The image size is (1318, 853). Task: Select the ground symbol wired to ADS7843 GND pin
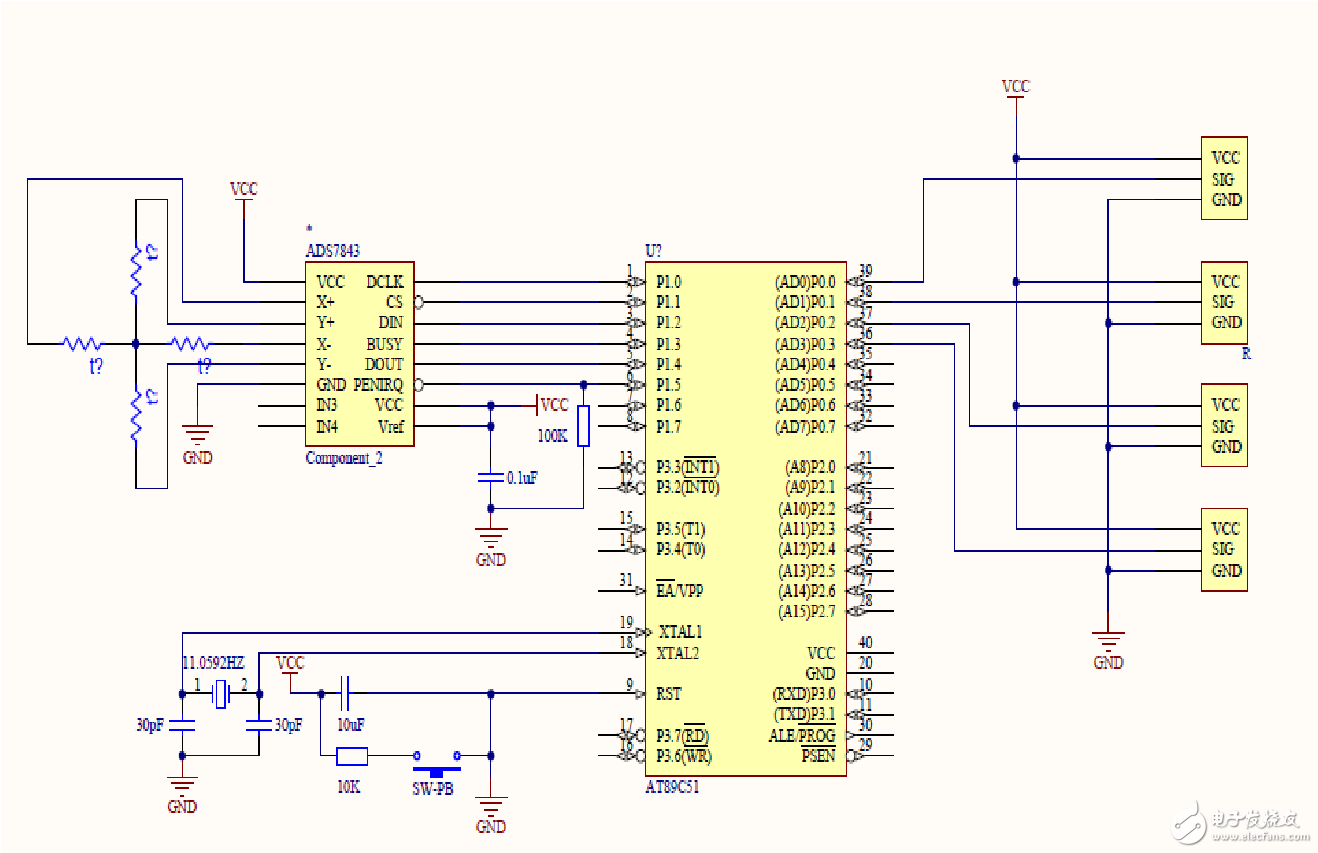[198, 434]
